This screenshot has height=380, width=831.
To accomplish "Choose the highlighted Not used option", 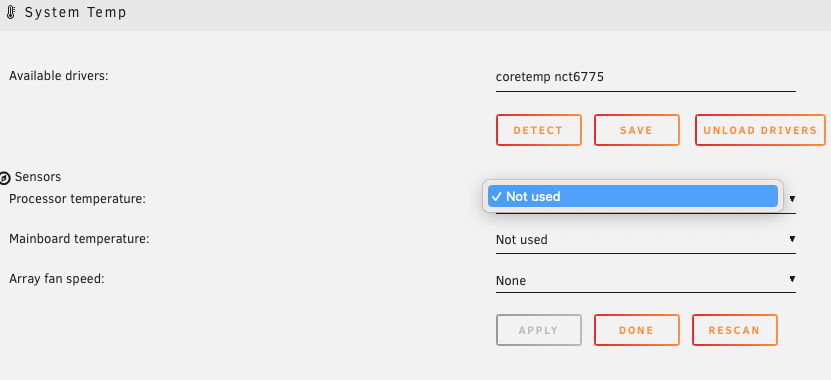I will pyautogui.click(x=633, y=197).
